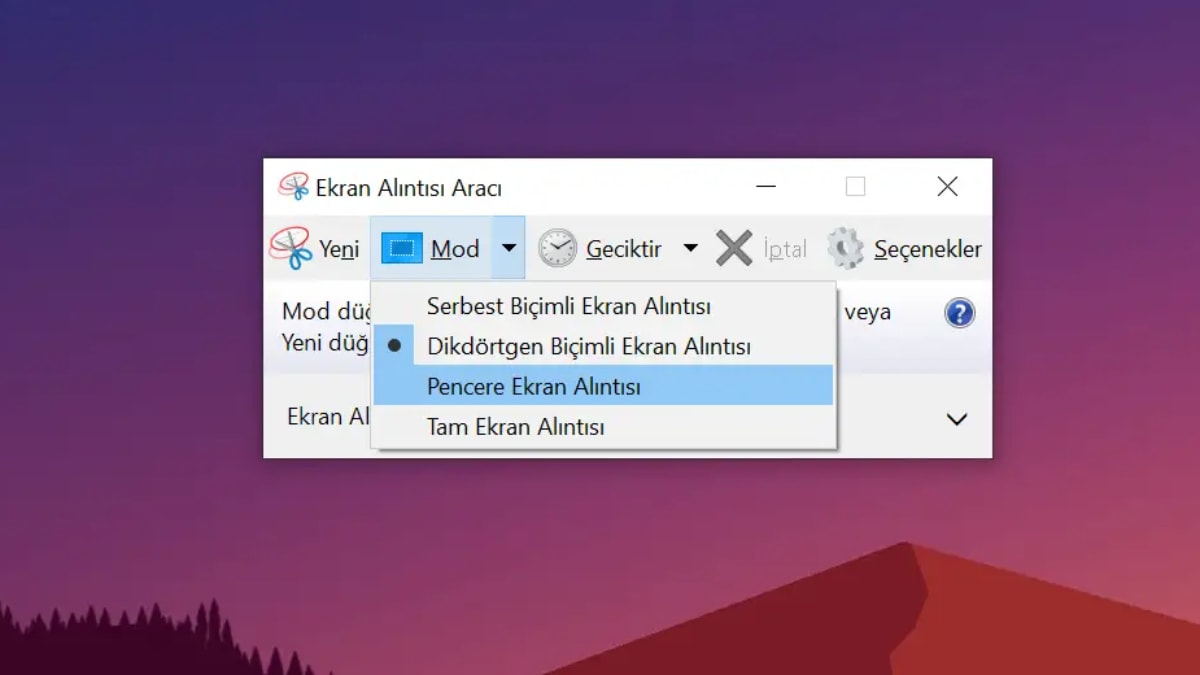Collapse the Mod dropdown arrow
The width and height of the screenshot is (1200, 675).
(x=509, y=248)
